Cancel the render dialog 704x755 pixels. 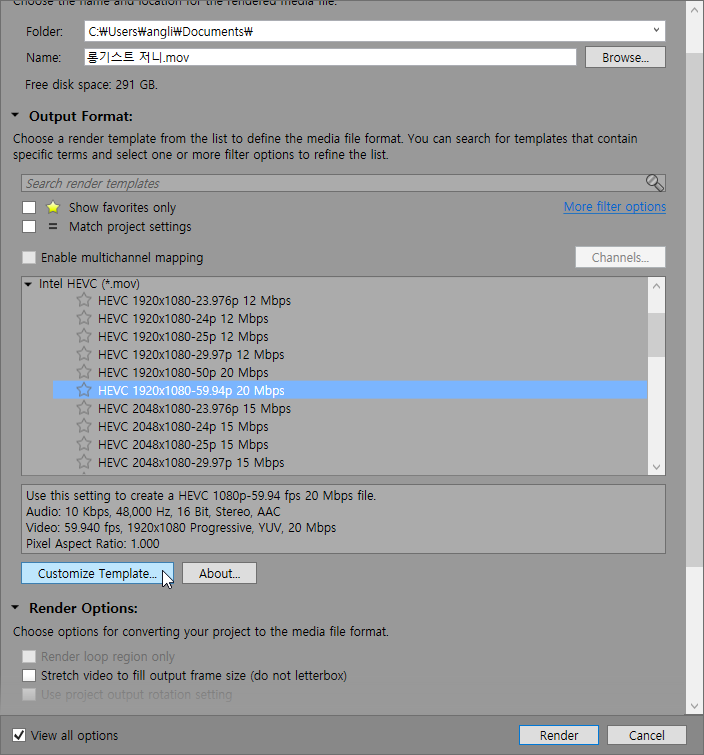(647, 735)
